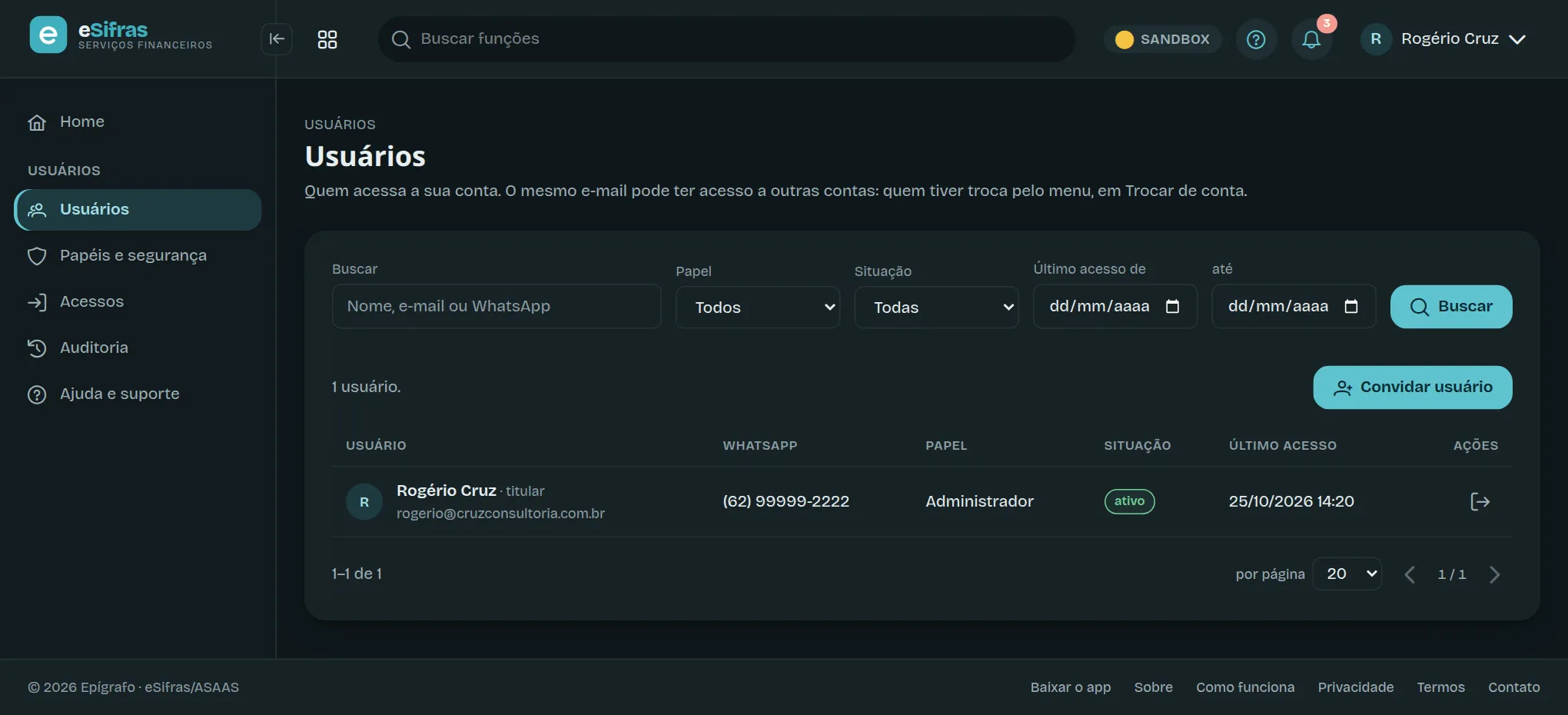Focus Nome, e-mail ou WhatsApp field
This screenshot has height=715, width=1568.
[x=497, y=306]
